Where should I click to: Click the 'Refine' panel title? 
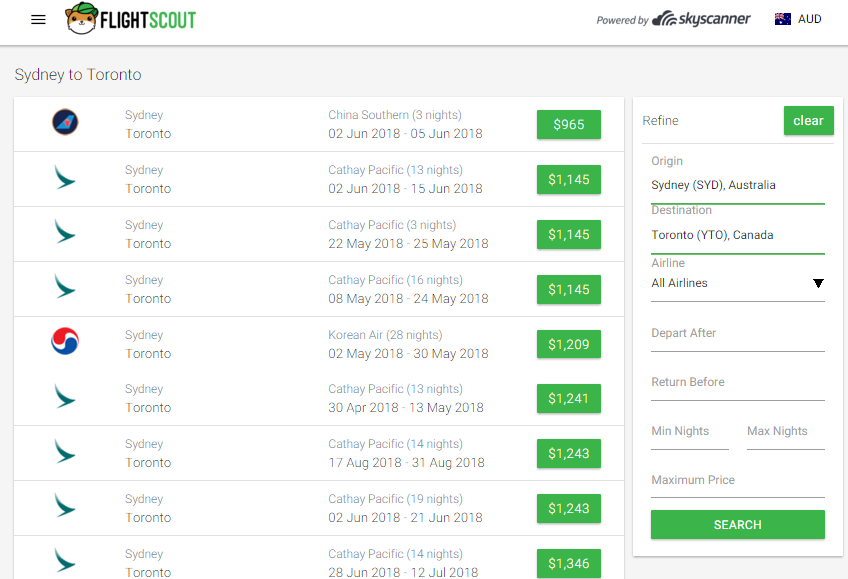[660, 121]
